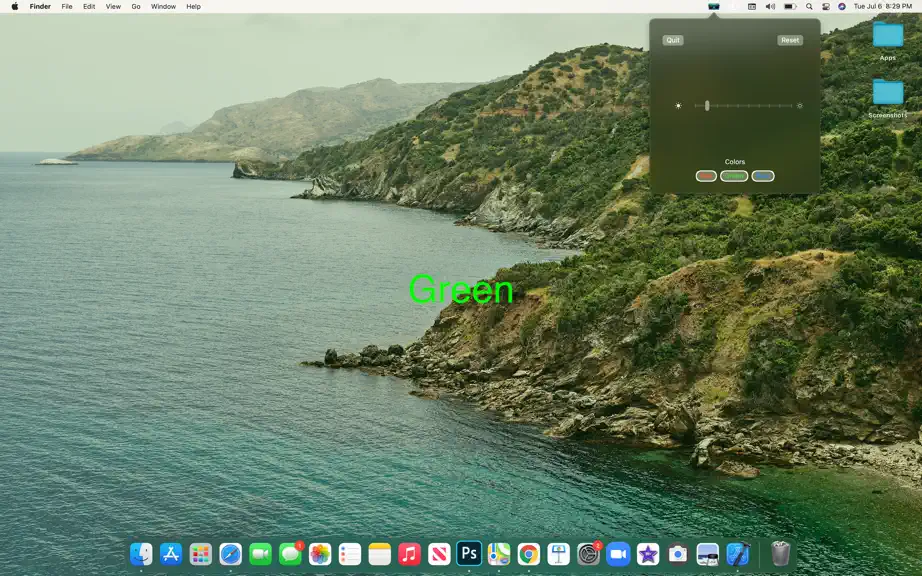
Task: Select the Screenshots folder on desktop
Action: click(888, 98)
